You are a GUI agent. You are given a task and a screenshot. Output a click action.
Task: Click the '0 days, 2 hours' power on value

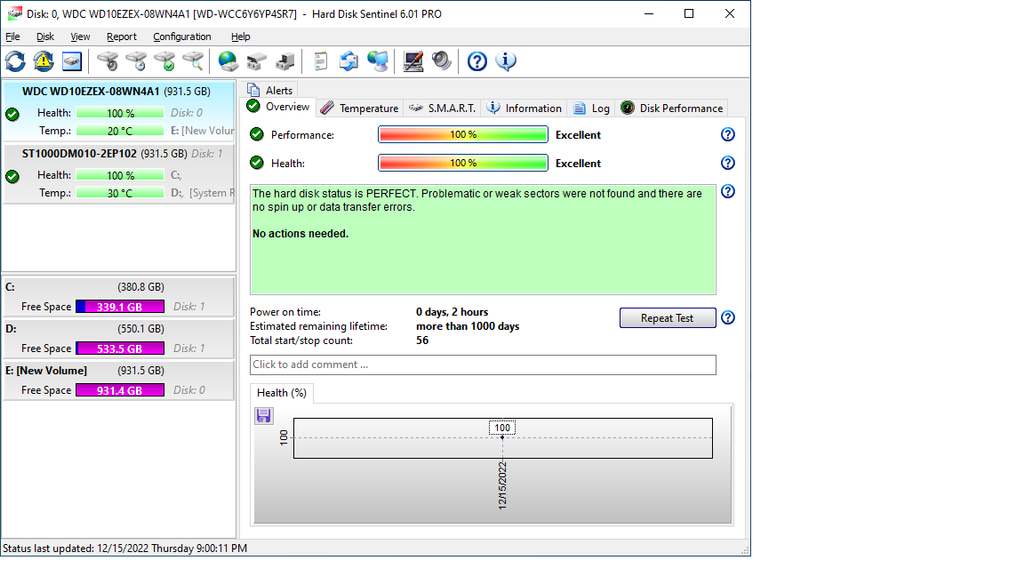click(x=452, y=312)
